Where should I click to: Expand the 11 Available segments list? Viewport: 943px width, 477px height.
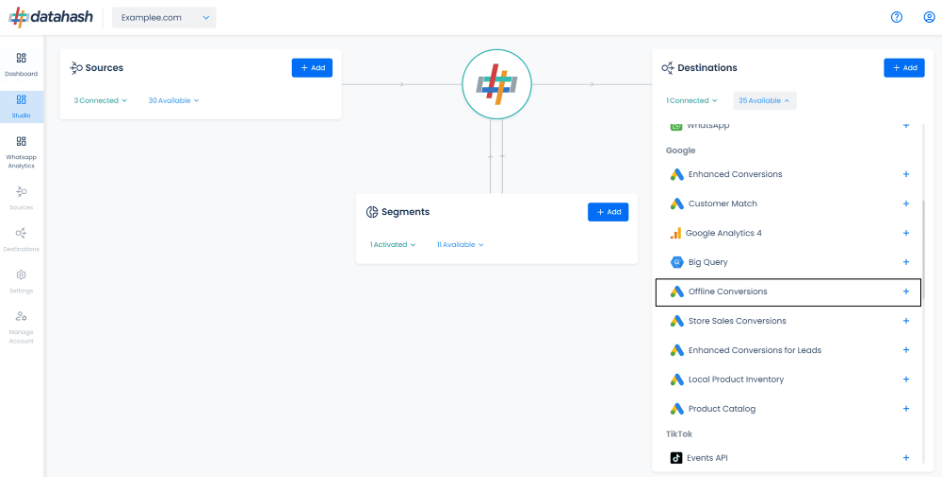point(460,244)
